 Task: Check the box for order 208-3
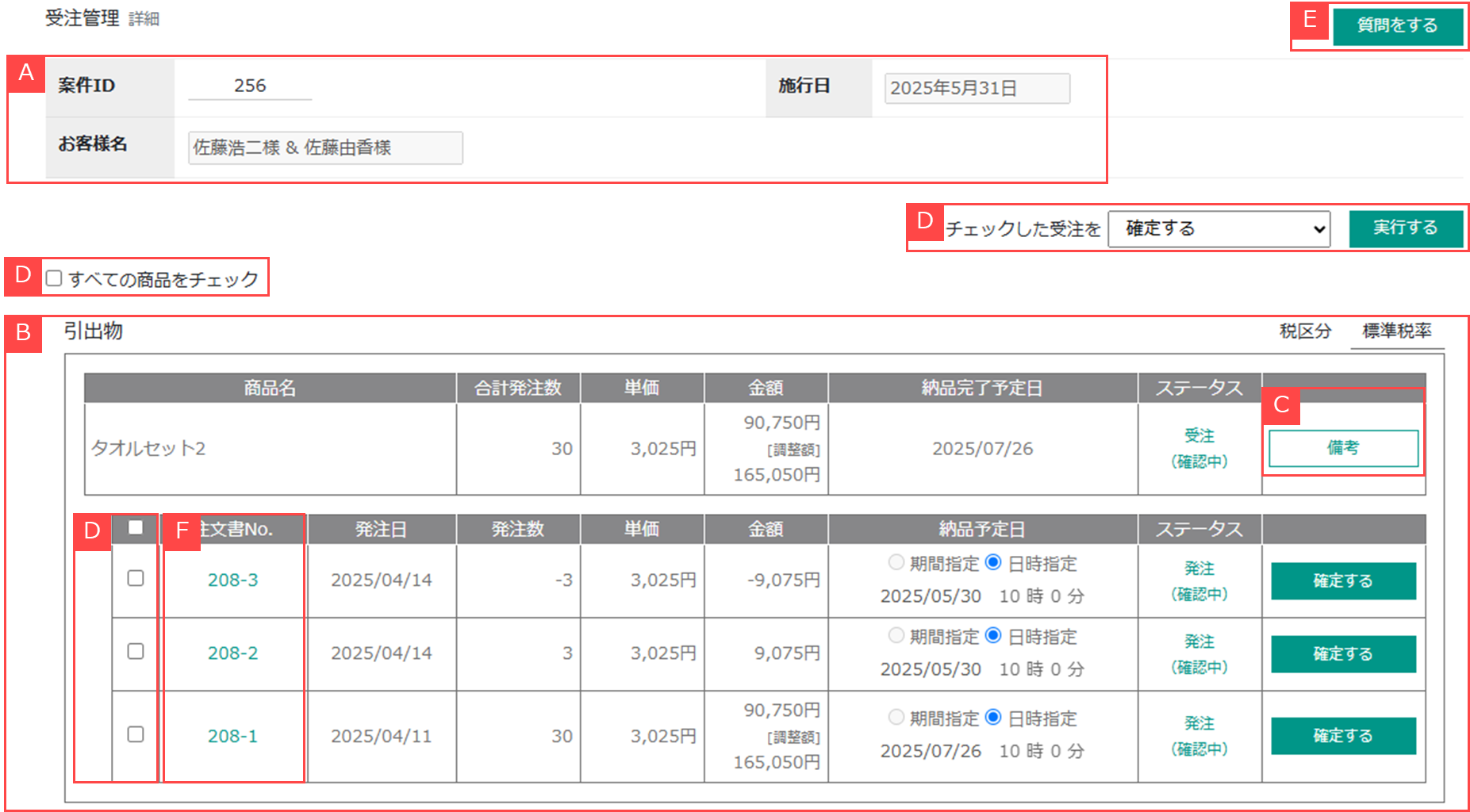tap(136, 579)
